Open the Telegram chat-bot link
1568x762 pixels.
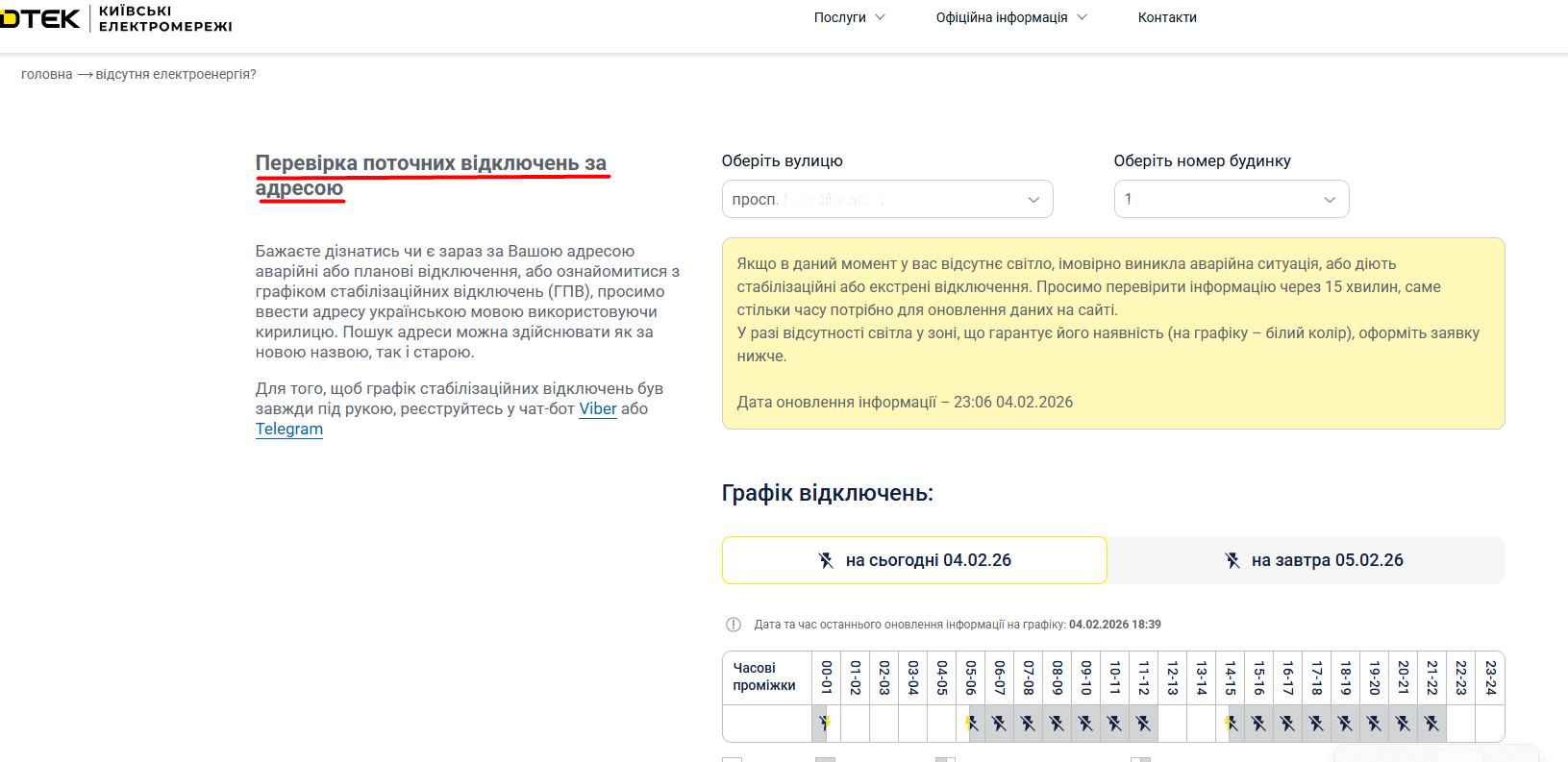tap(288, 429)
